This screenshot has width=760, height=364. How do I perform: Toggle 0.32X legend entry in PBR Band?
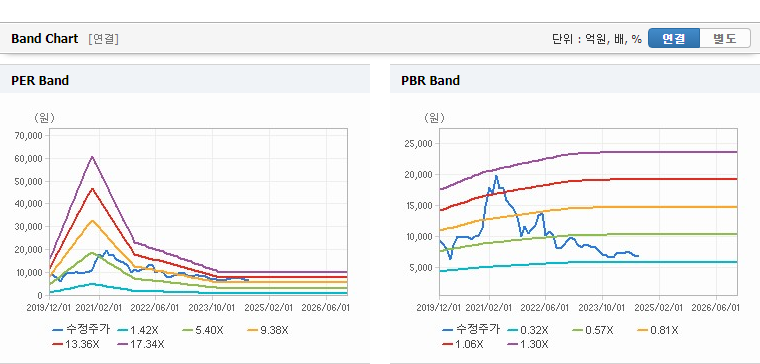(x=528, y=330)
